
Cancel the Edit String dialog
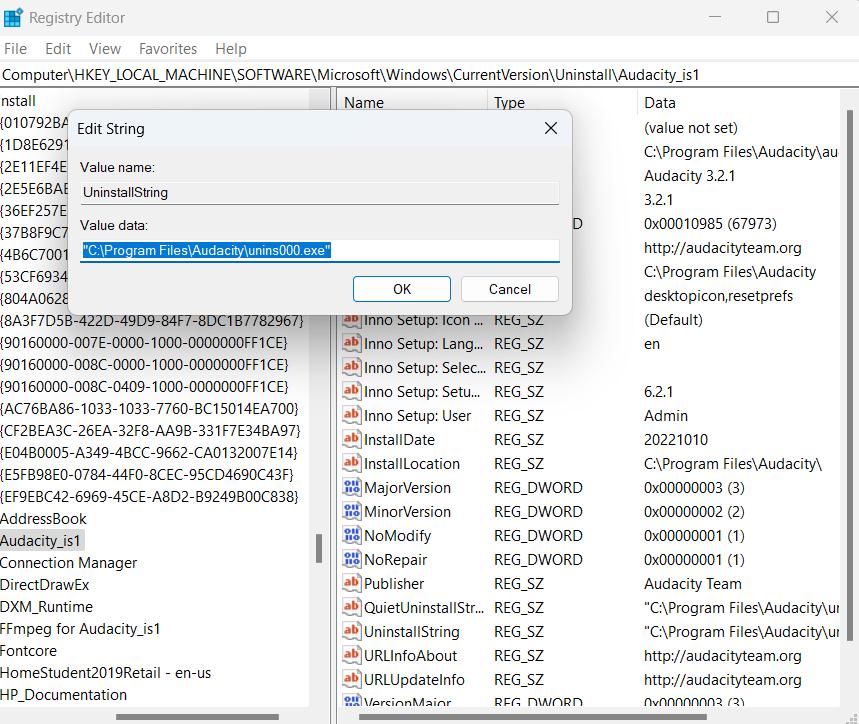tap(509, 289)
